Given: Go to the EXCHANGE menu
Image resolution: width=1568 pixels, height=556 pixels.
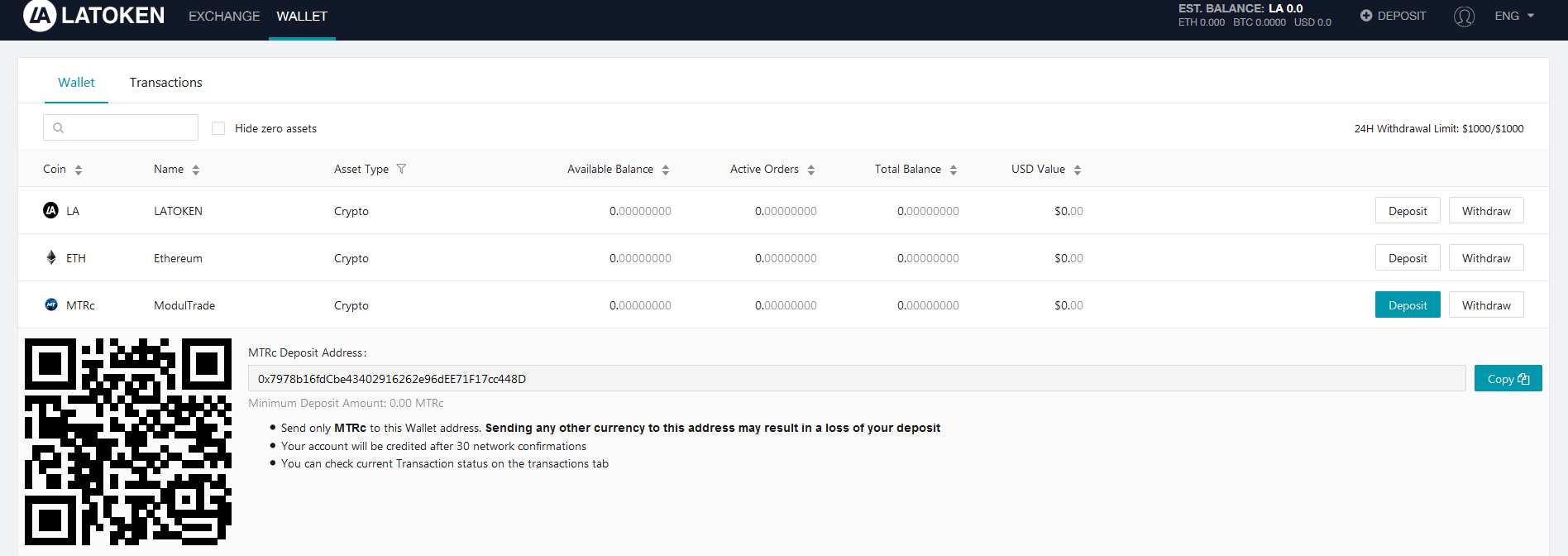Looking at the screenshot, I should click(224, 17).
